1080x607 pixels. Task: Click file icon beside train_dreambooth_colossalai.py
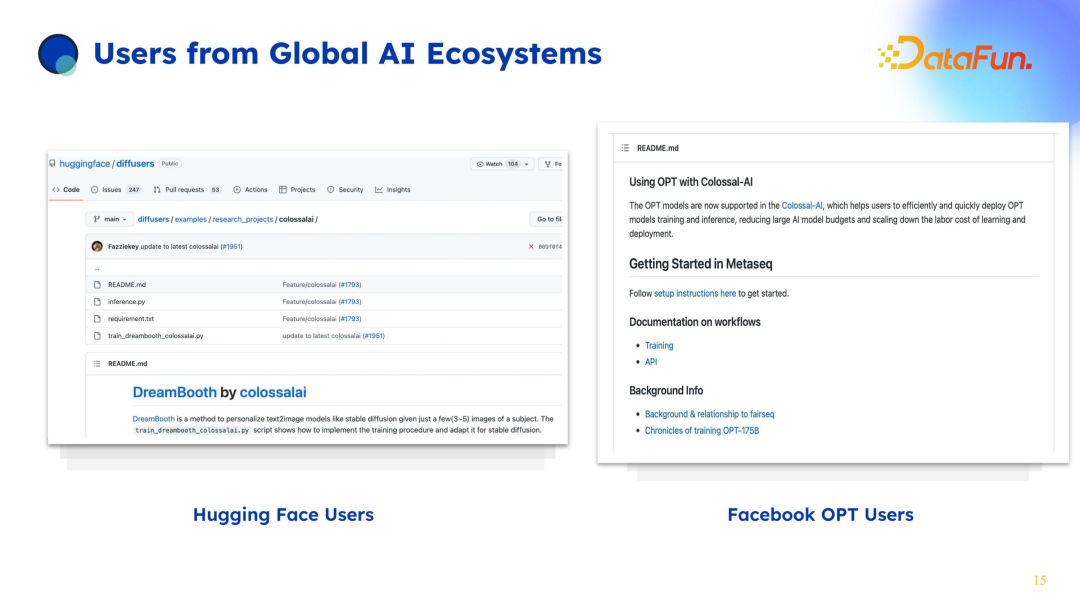(x=97, y=336)
